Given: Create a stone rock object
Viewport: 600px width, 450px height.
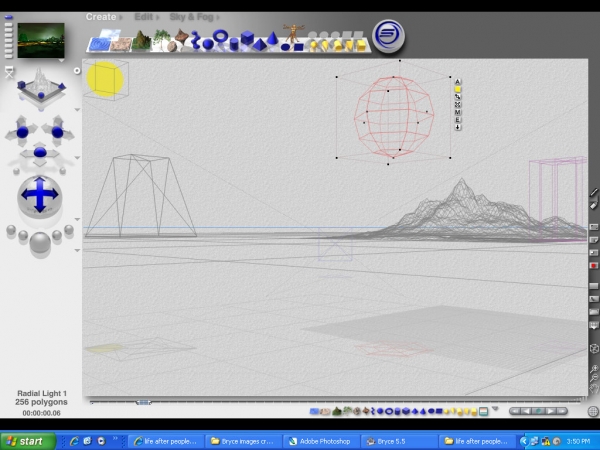Looking at the screenshot, I should click(x=172, y=47).
